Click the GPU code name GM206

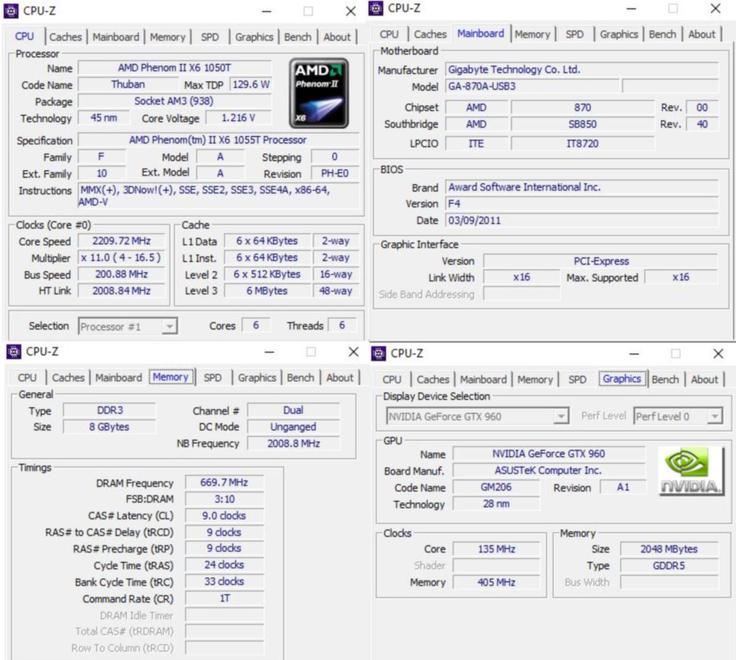pos(496,487)
